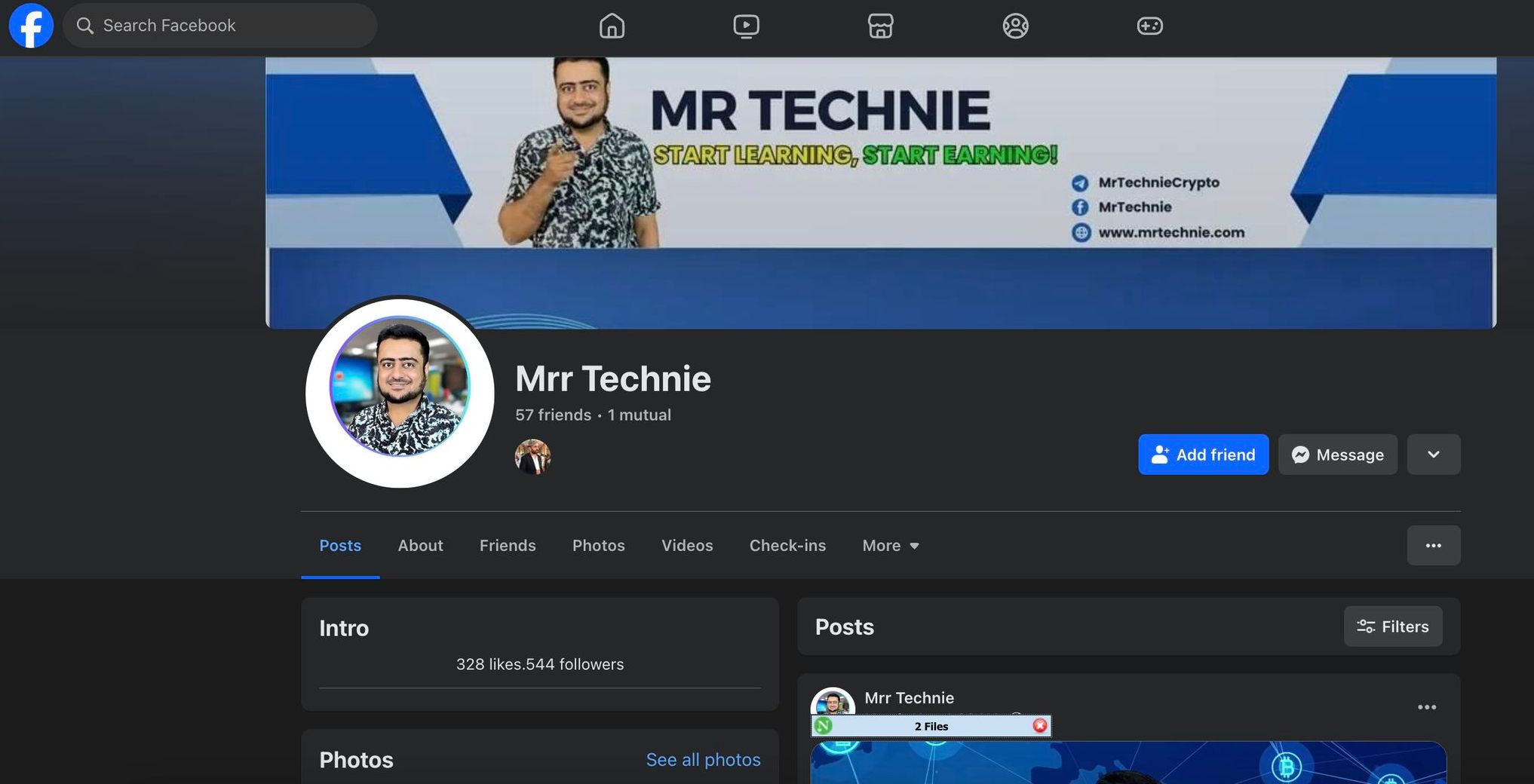Open the Gaming icon
The height and width of the screenshot is (784, 1534).
pos(1149,26)
